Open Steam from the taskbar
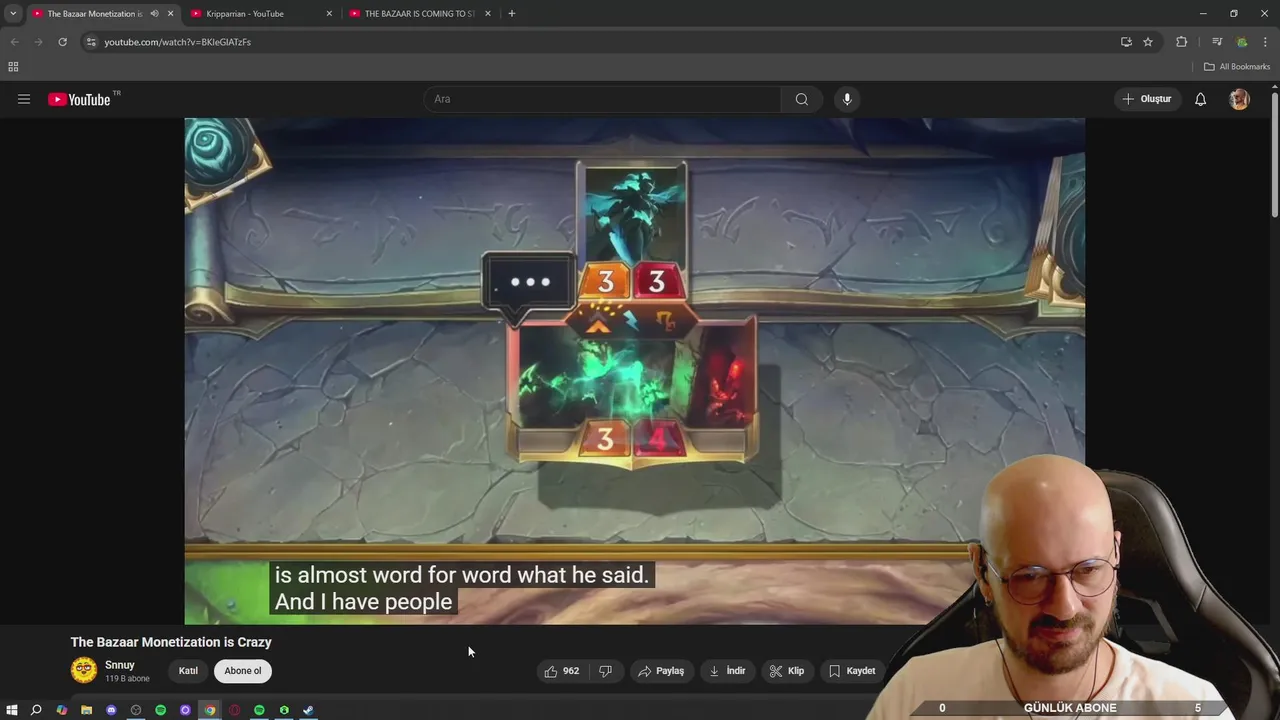 [309, 710]
